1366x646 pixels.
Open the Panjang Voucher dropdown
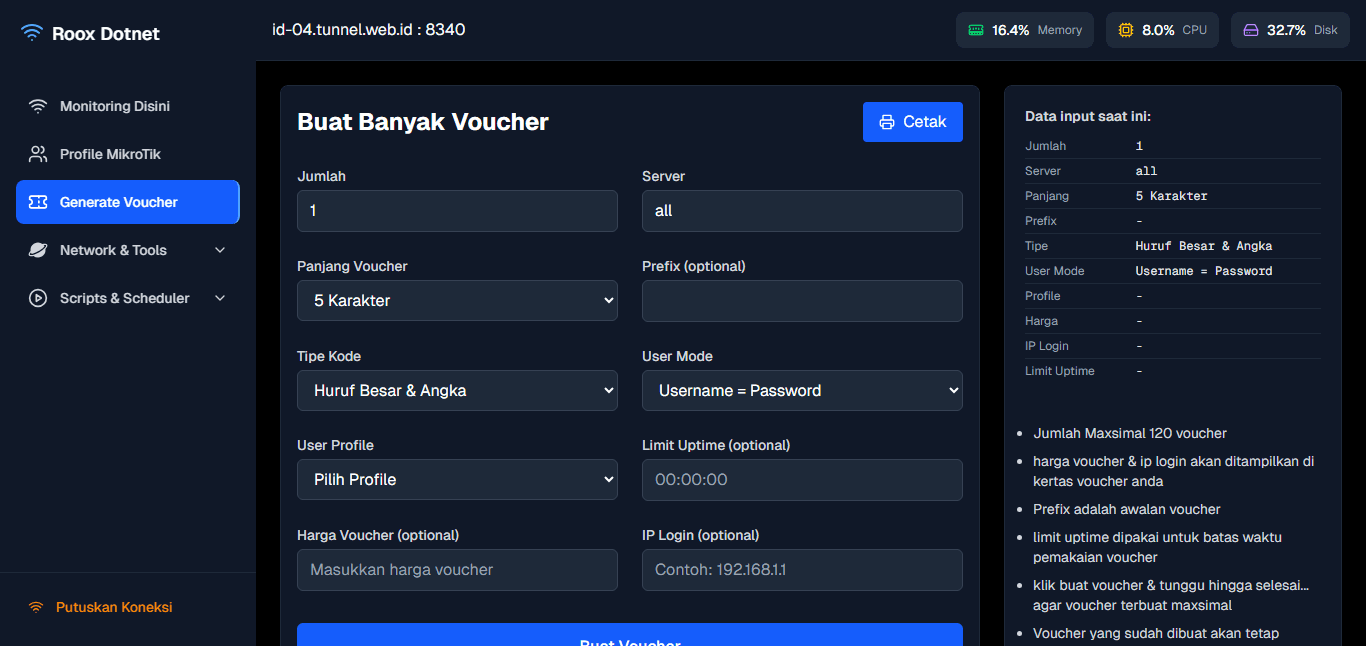point(457,300)
